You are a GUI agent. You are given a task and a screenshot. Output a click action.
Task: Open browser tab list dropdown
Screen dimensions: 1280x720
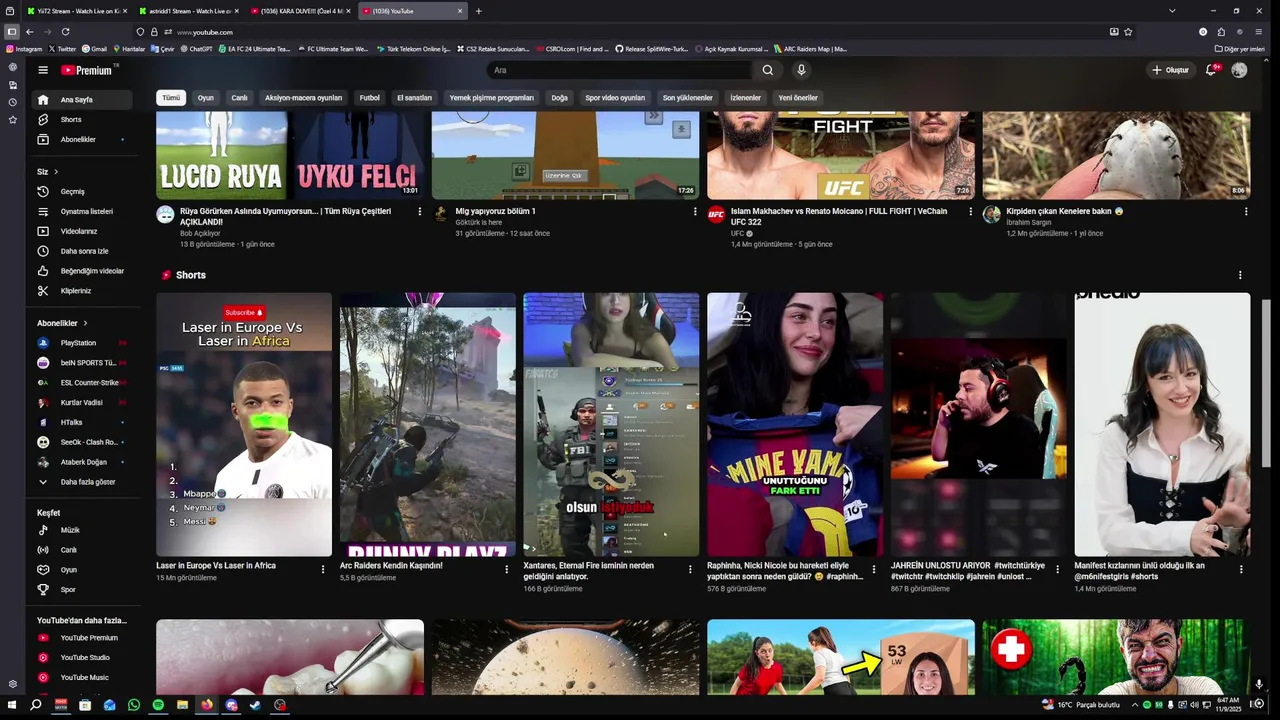pyautogui.click(x=1172, y=11)
